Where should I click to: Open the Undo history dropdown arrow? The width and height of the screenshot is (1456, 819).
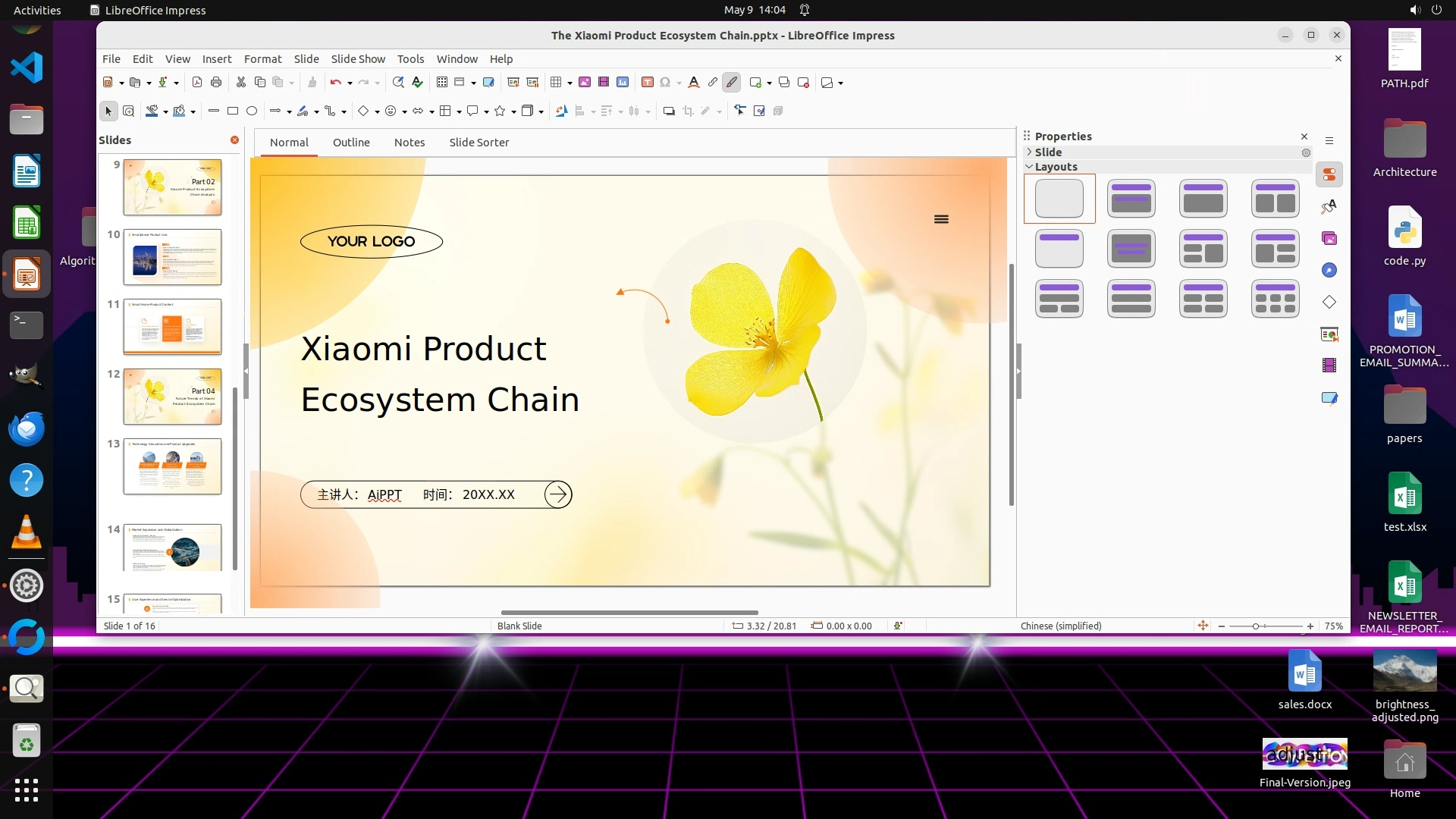350,83
